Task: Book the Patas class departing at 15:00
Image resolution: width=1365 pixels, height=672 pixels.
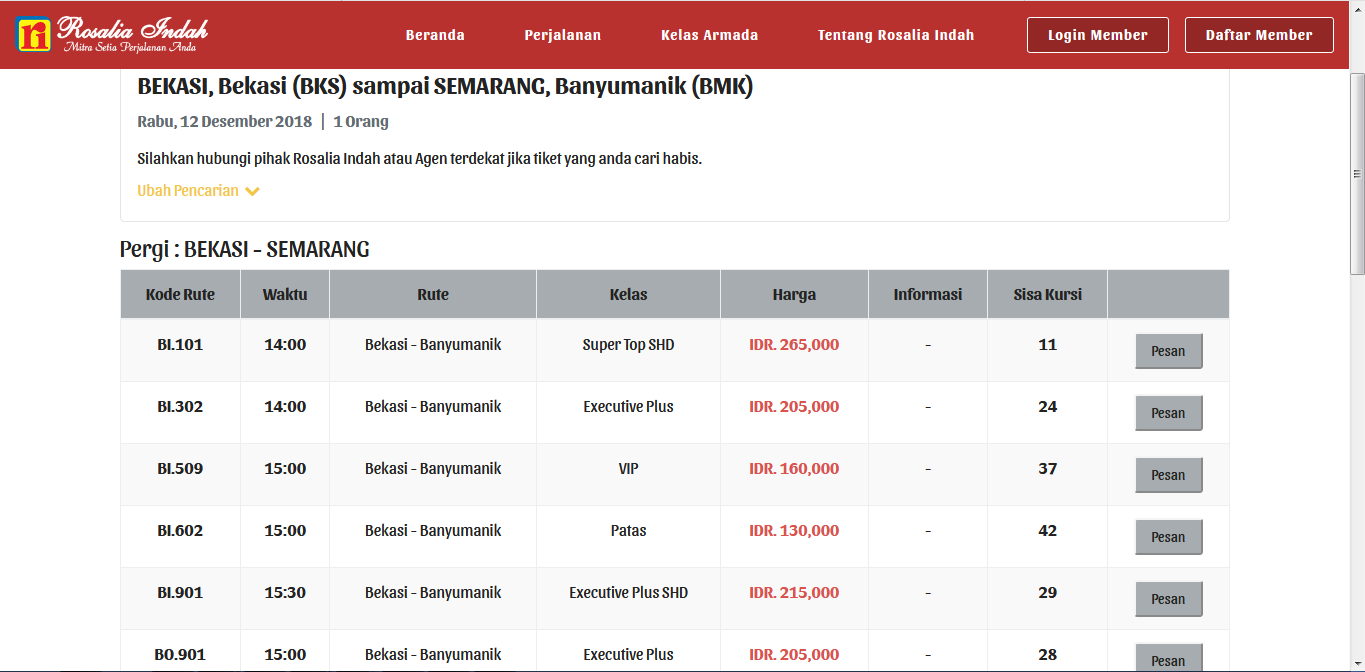Action: [x=1168, y=536]
